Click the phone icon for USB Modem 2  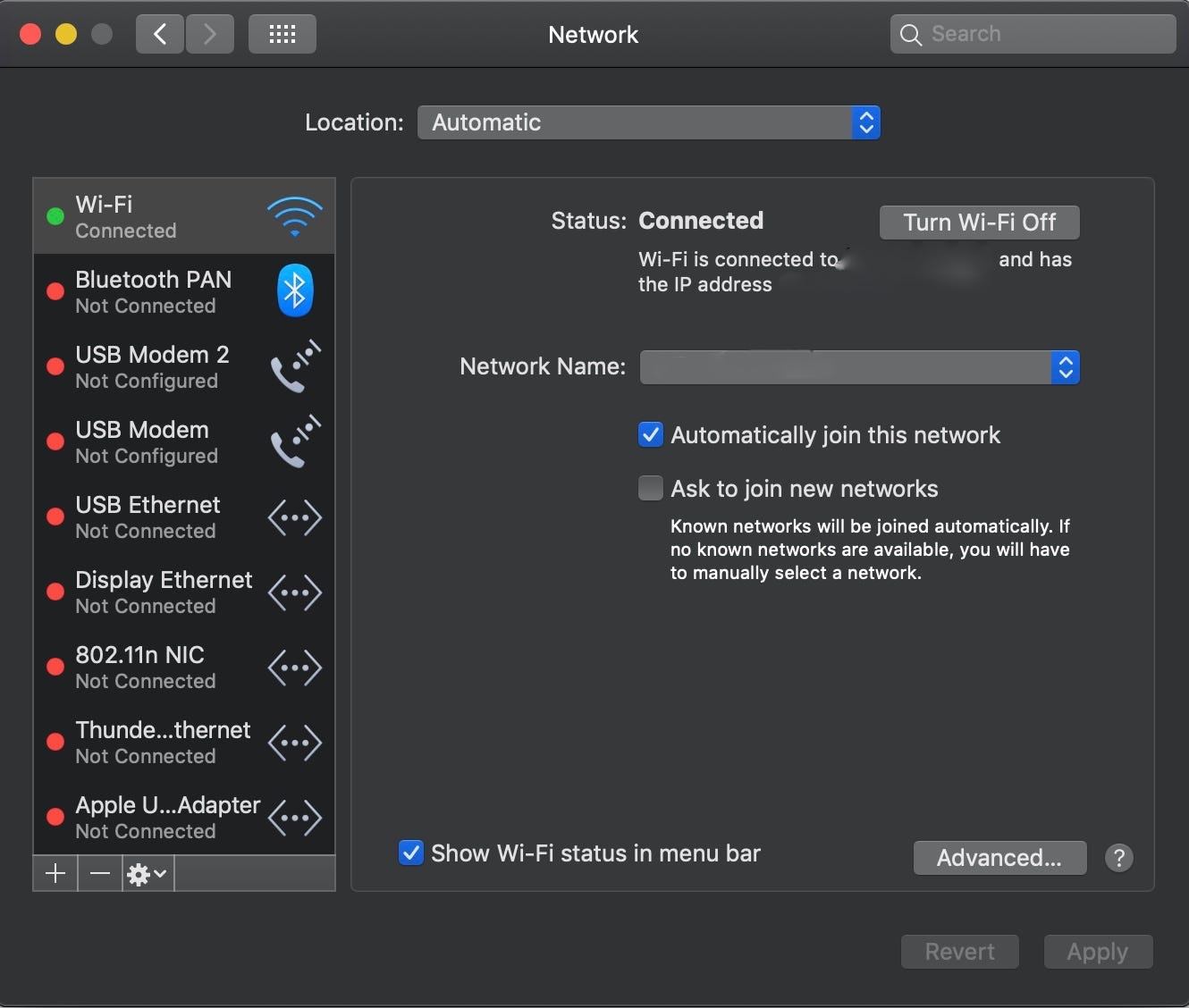coord(295,366)
